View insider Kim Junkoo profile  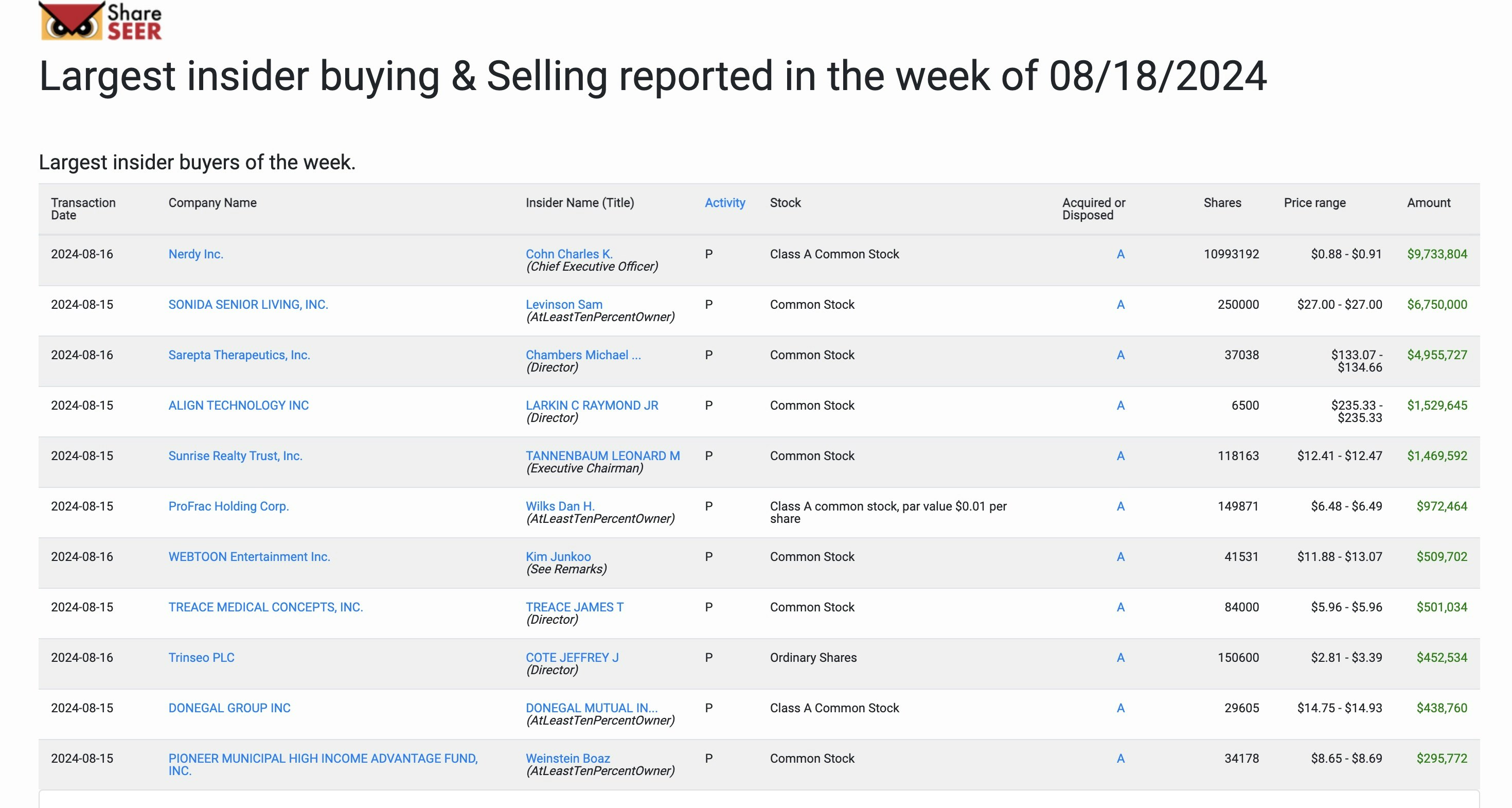tap(558, 557)
